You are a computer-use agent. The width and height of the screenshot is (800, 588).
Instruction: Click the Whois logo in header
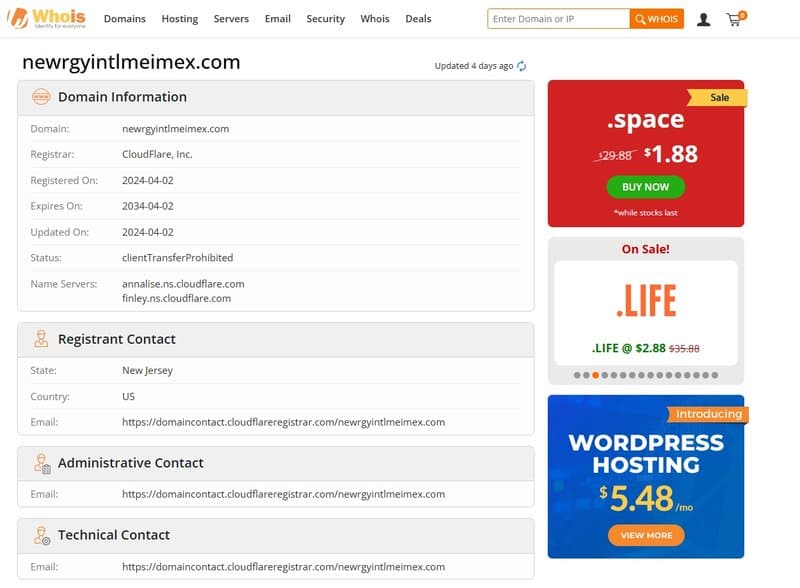[x=46, y=18]
